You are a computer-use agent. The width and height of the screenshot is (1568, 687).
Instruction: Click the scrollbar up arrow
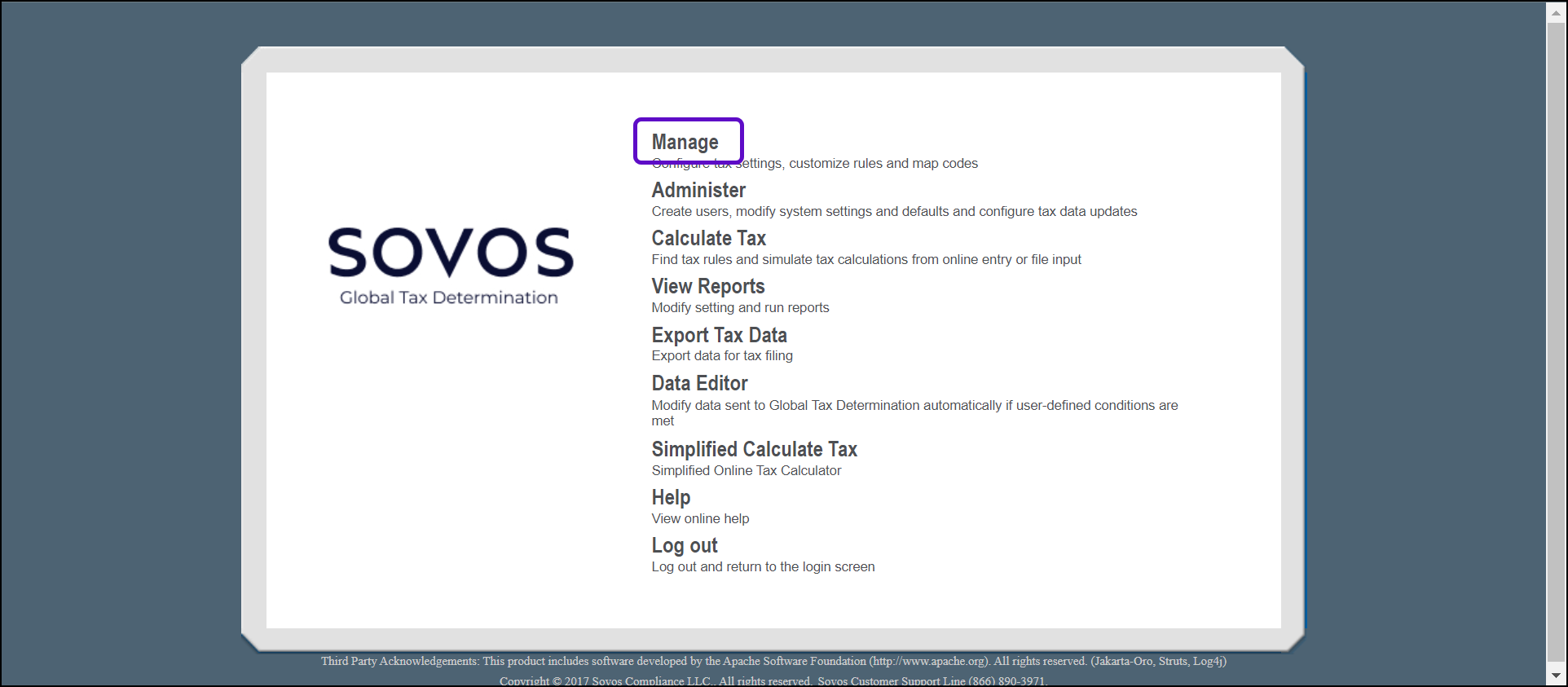coord(1556,12)
